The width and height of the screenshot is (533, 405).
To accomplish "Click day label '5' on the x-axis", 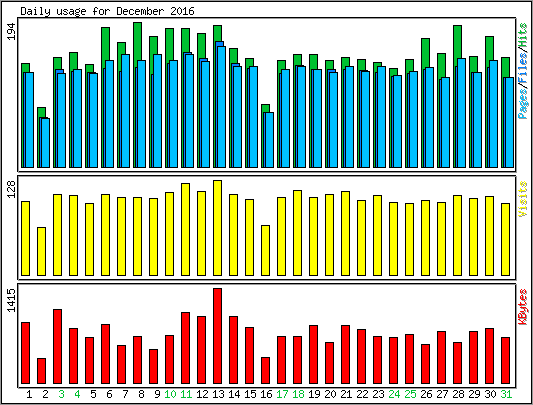I will click(x=93, y=394).
